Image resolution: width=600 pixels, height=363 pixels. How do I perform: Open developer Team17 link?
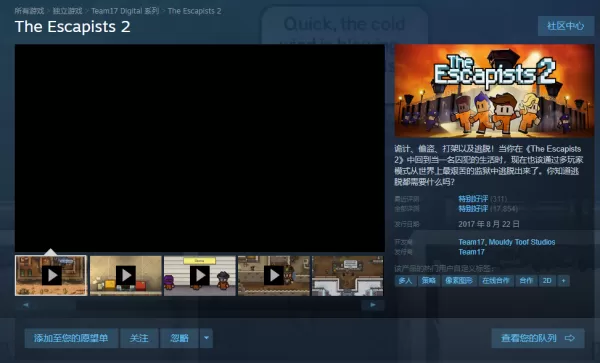471,242
